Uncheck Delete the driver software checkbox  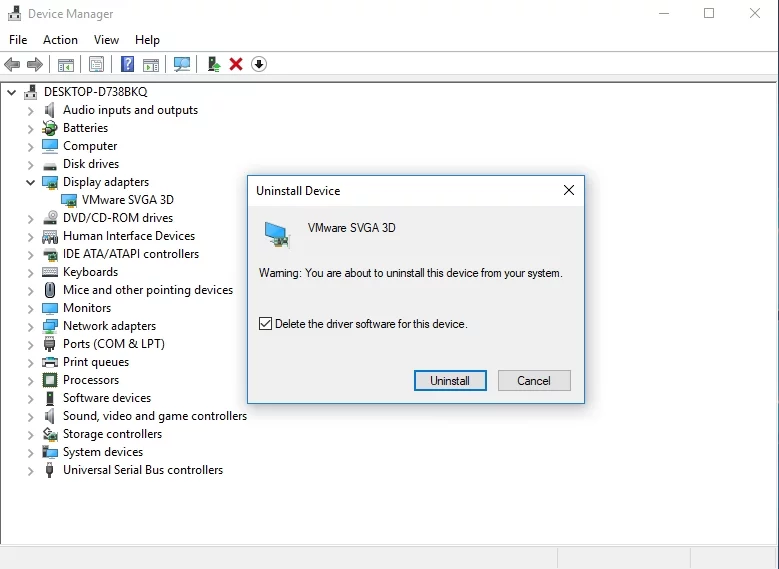click(x=265, y=324)
